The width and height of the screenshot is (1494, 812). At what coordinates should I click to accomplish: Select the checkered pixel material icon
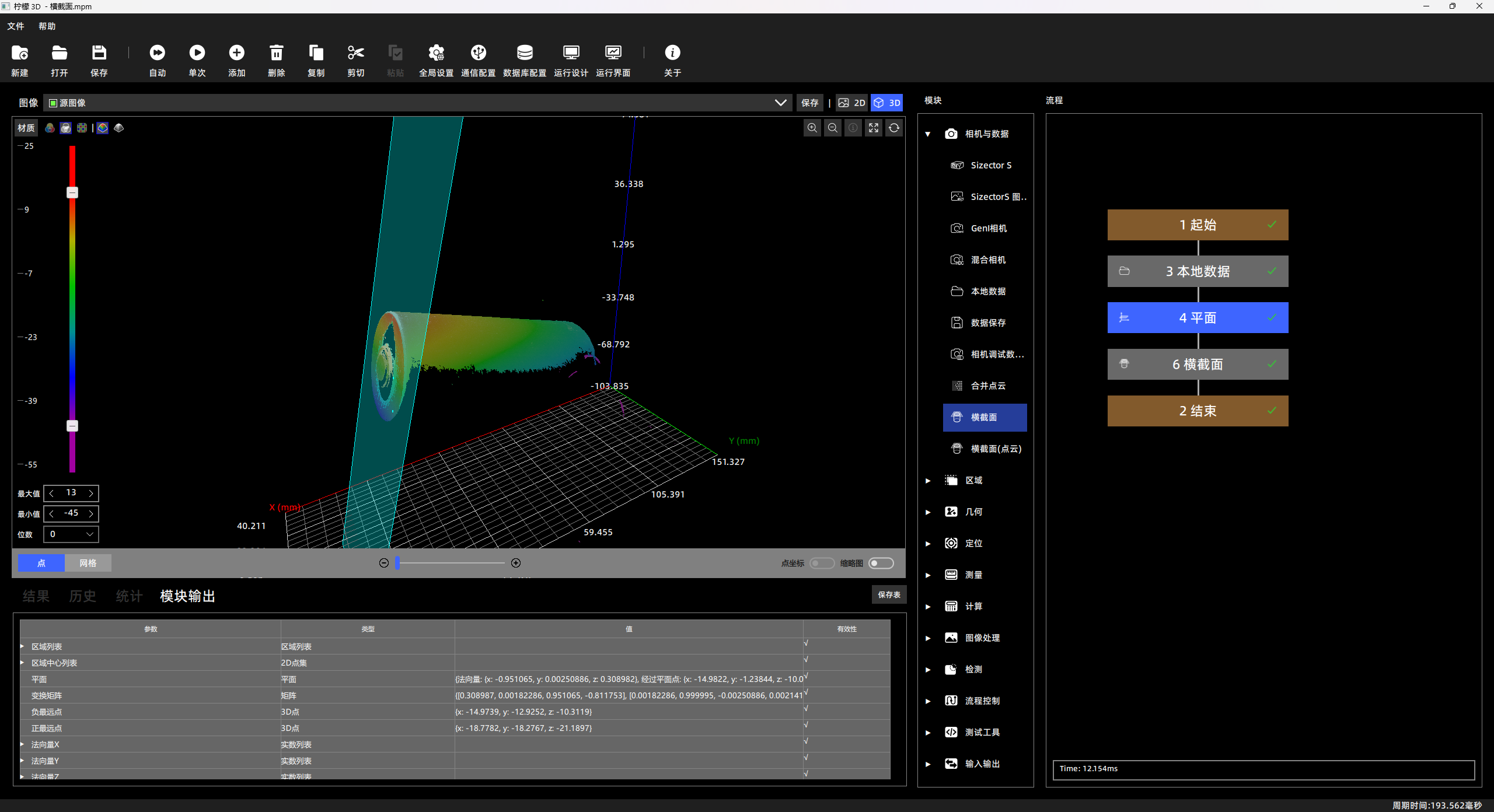82,128
